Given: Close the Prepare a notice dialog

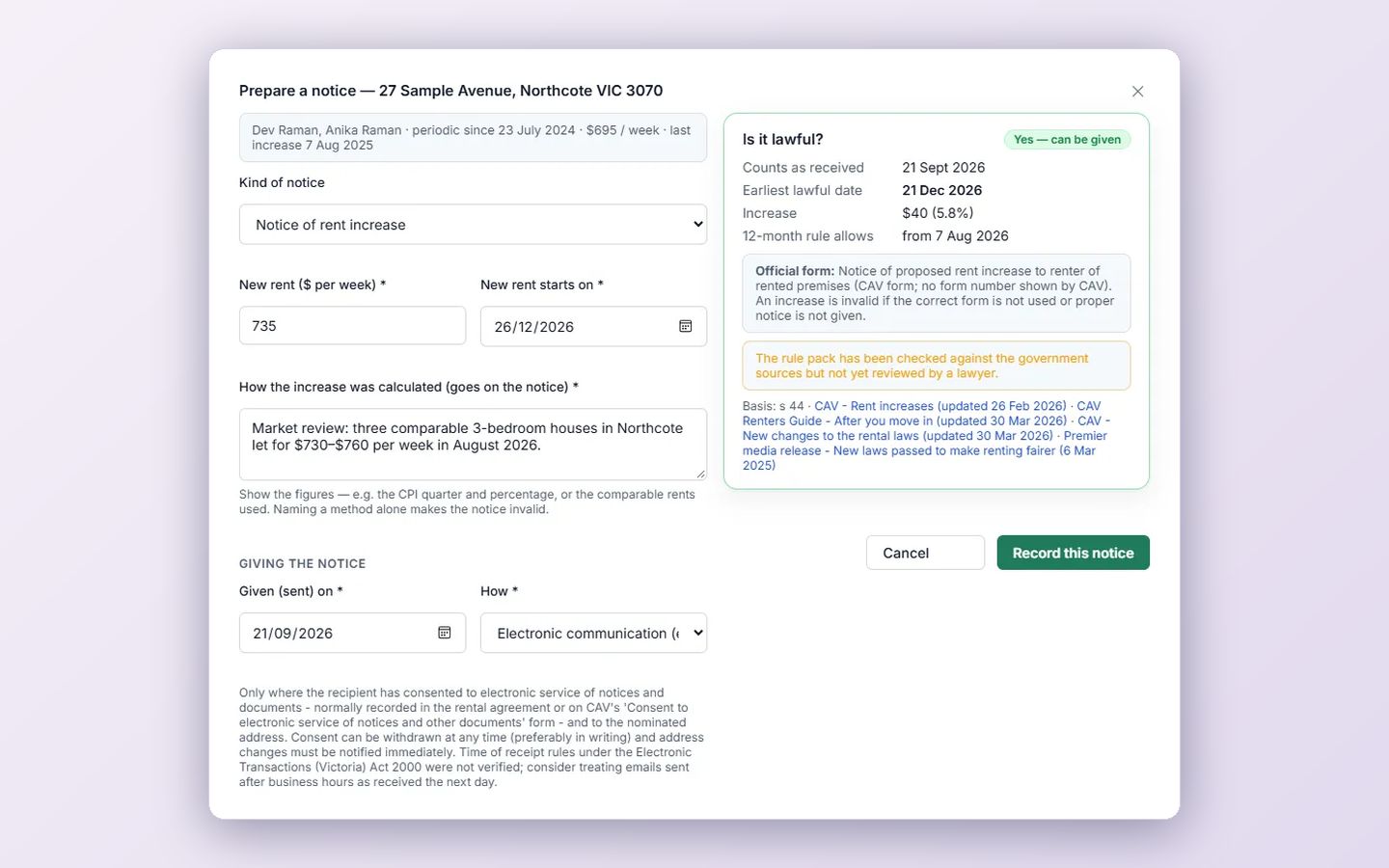Looking at the screenshot, I should [1137, 92].
